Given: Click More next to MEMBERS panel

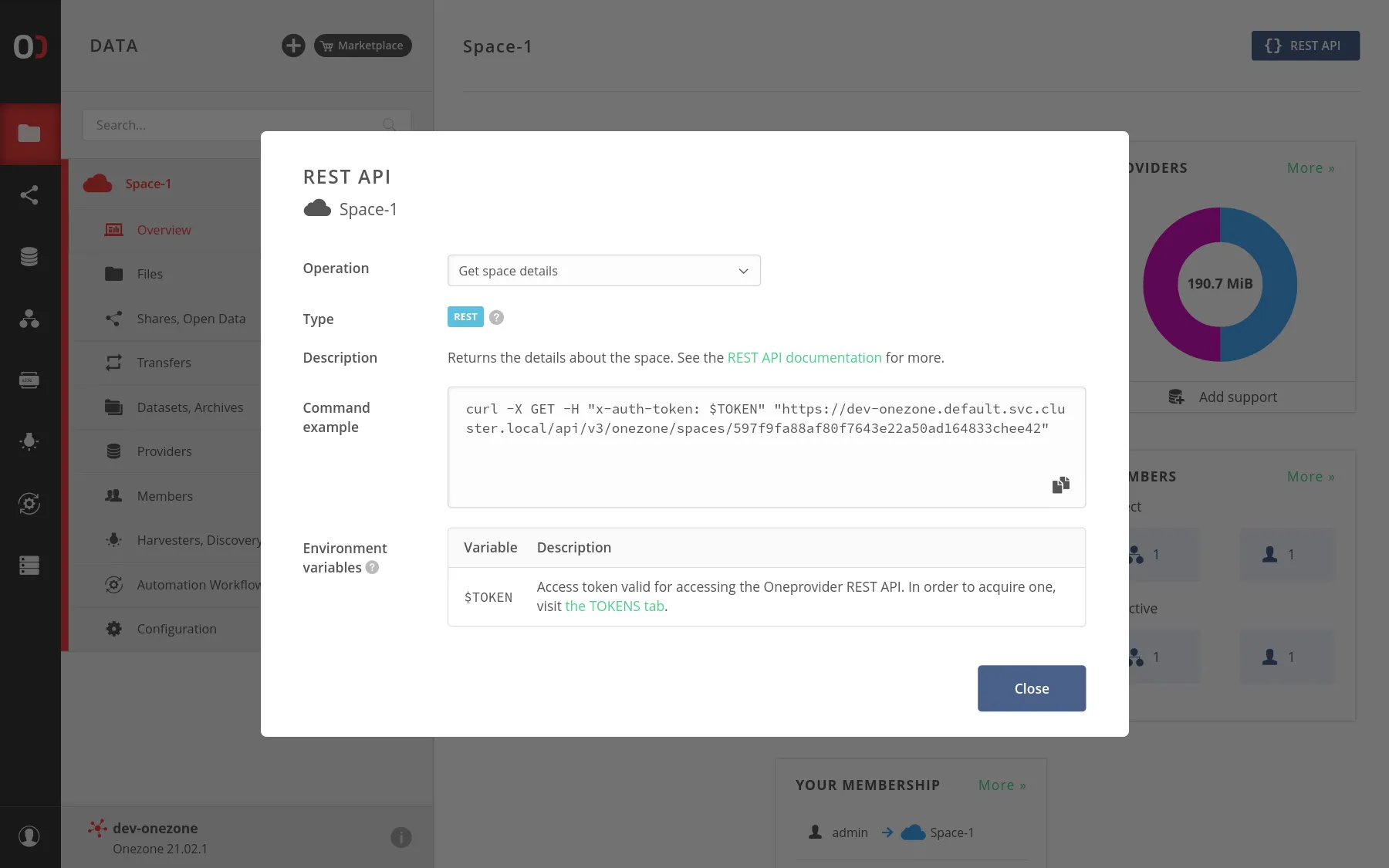Looking at the screenshot, I should tap(1310, 476).
